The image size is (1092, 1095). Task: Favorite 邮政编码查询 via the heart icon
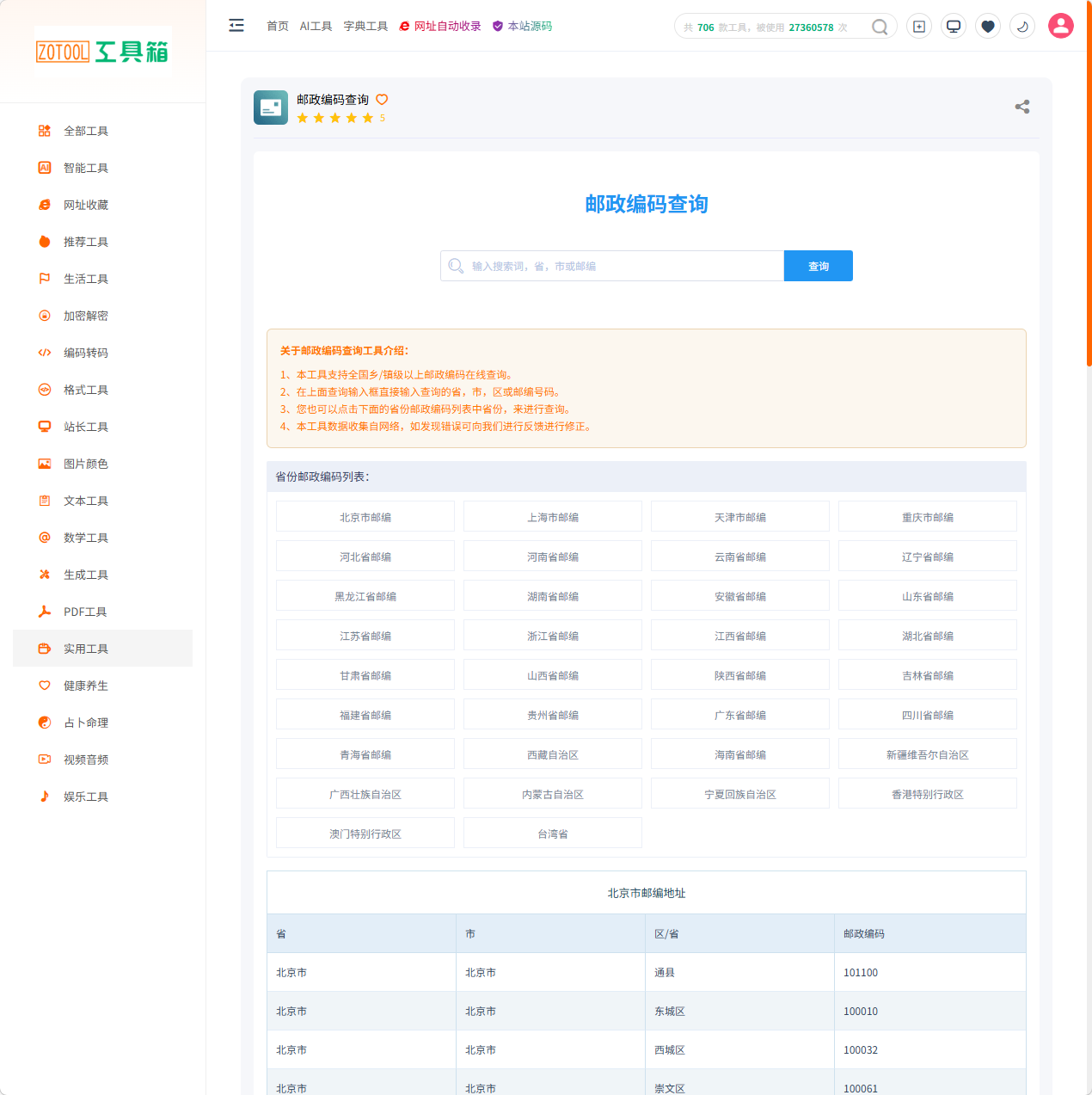tap(382, 101)
